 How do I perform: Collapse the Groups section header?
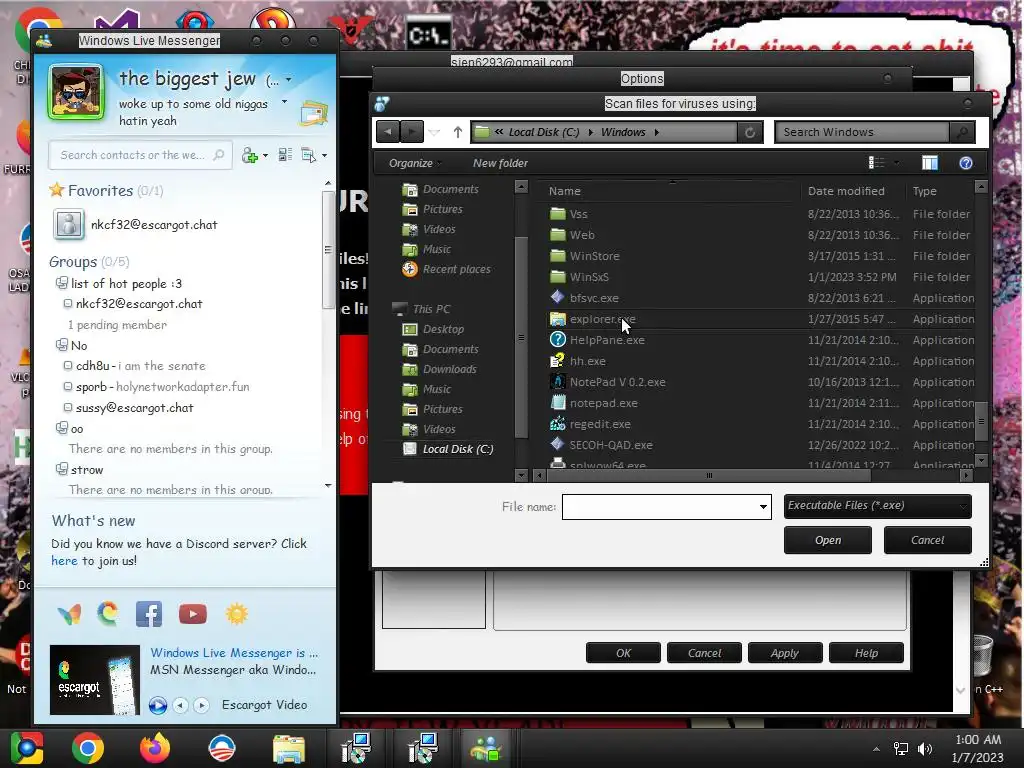pos(89,262)
